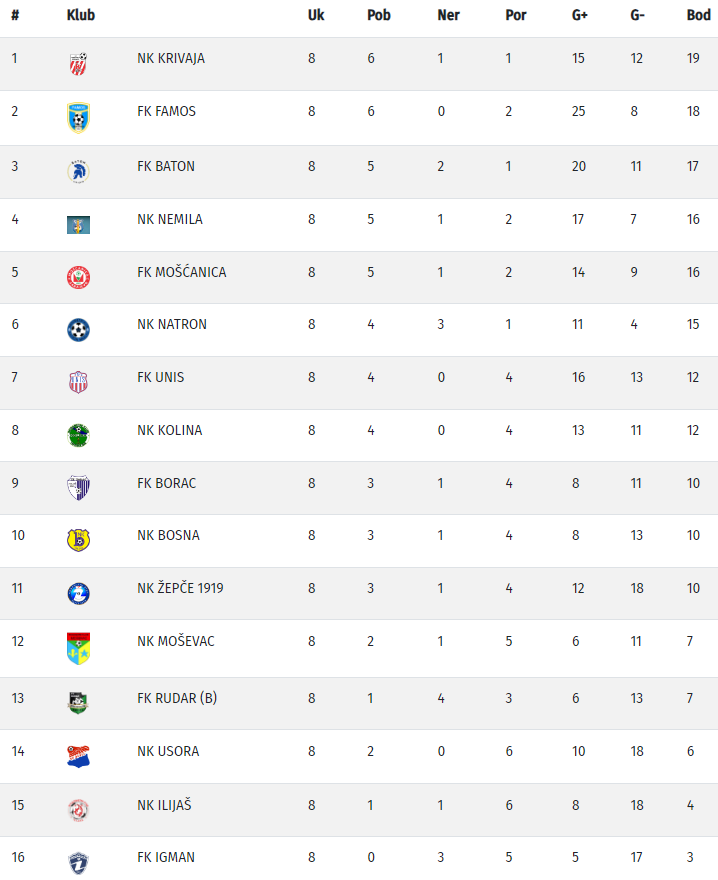Screen dimensions: 718x880
Task: Open the FK Rudar (B) team link
Action: pos(177,698)
